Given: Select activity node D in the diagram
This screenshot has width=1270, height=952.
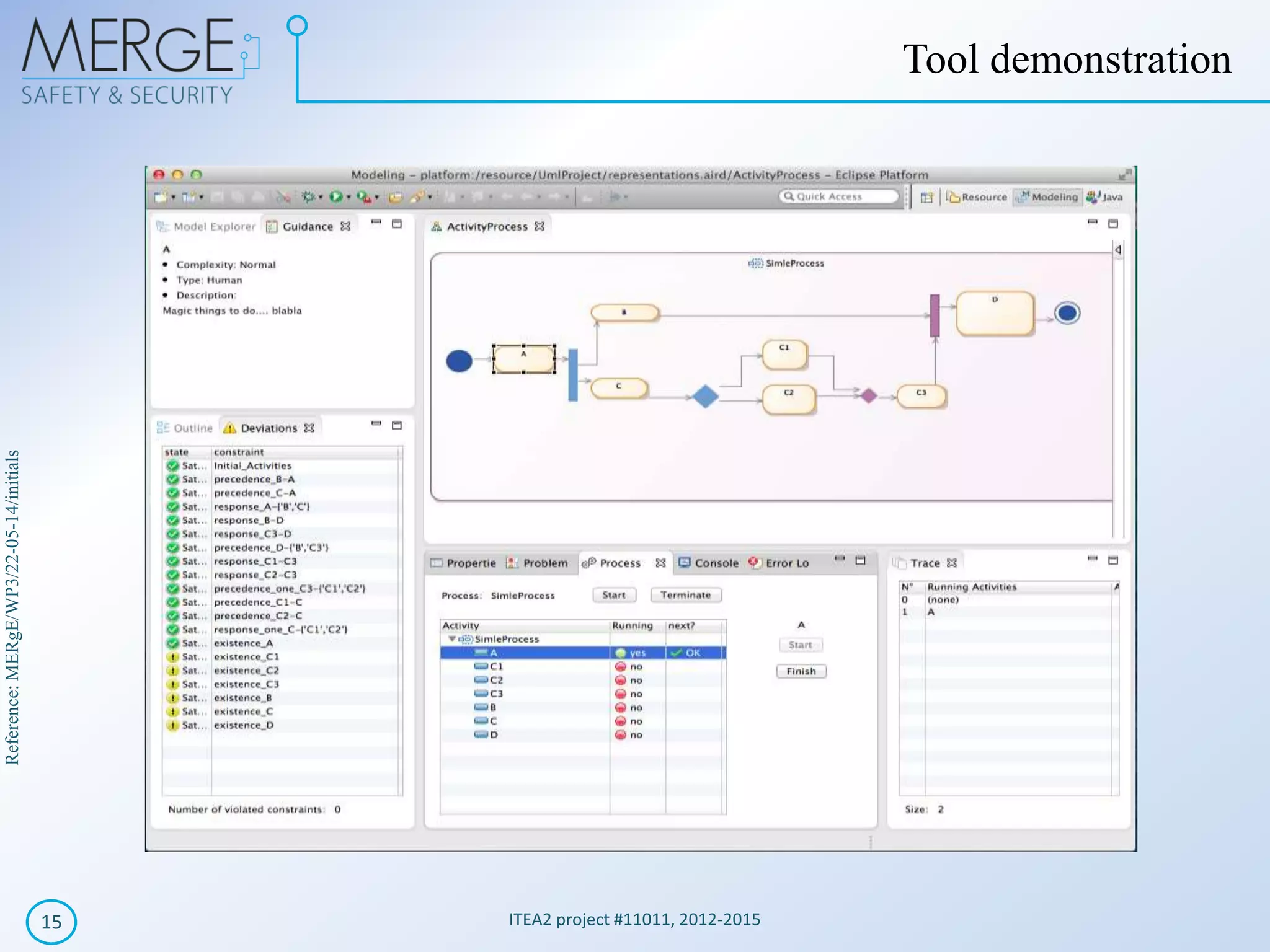Looking at the screenshot, I should coord(995,313).
